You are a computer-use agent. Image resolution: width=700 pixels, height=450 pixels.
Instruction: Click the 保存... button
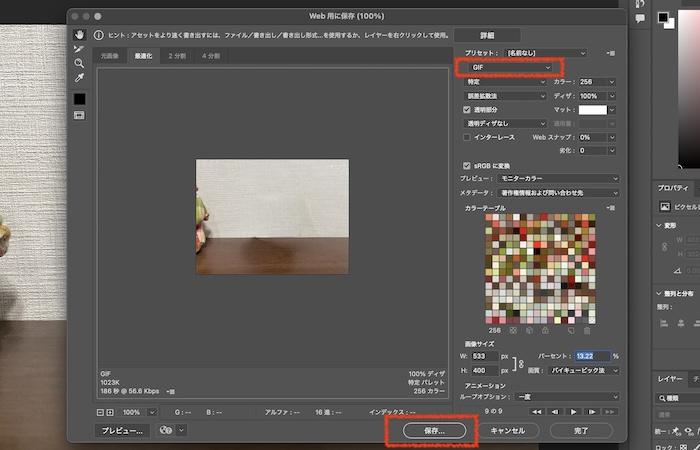coord(434,431)
